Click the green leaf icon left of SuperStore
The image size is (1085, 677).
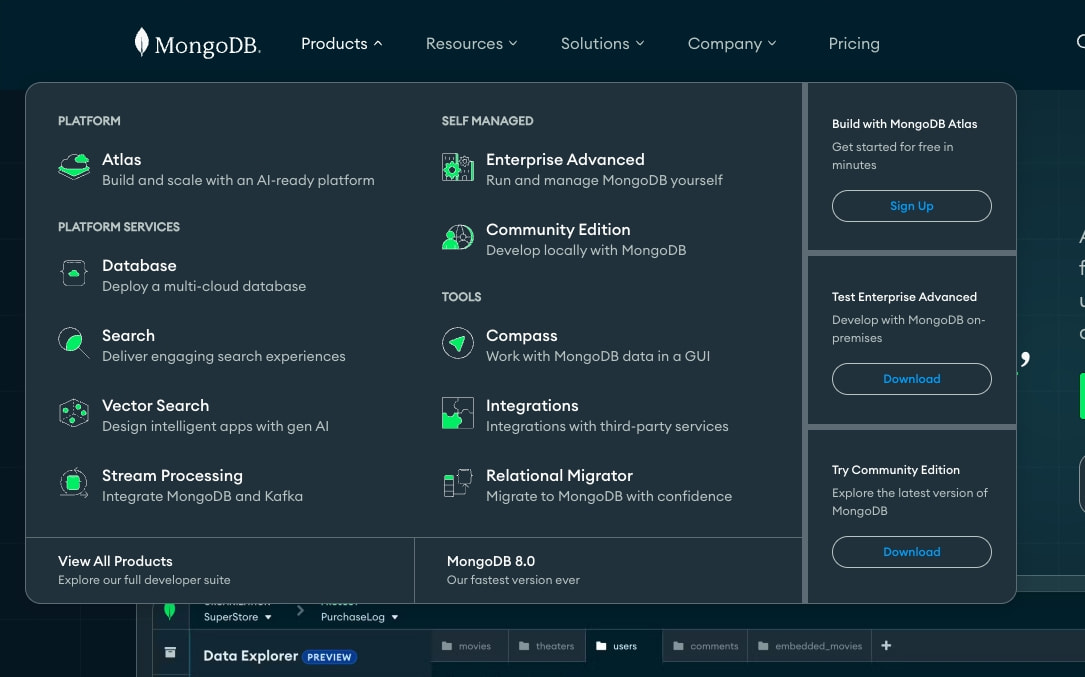click(170, 611)
